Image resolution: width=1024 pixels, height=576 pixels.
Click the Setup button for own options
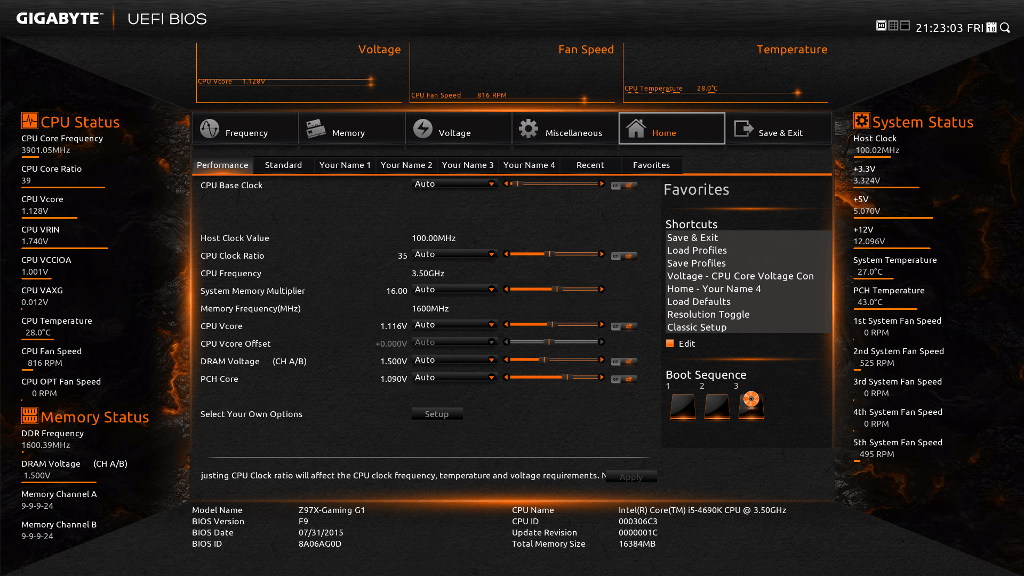coord(437,414)
